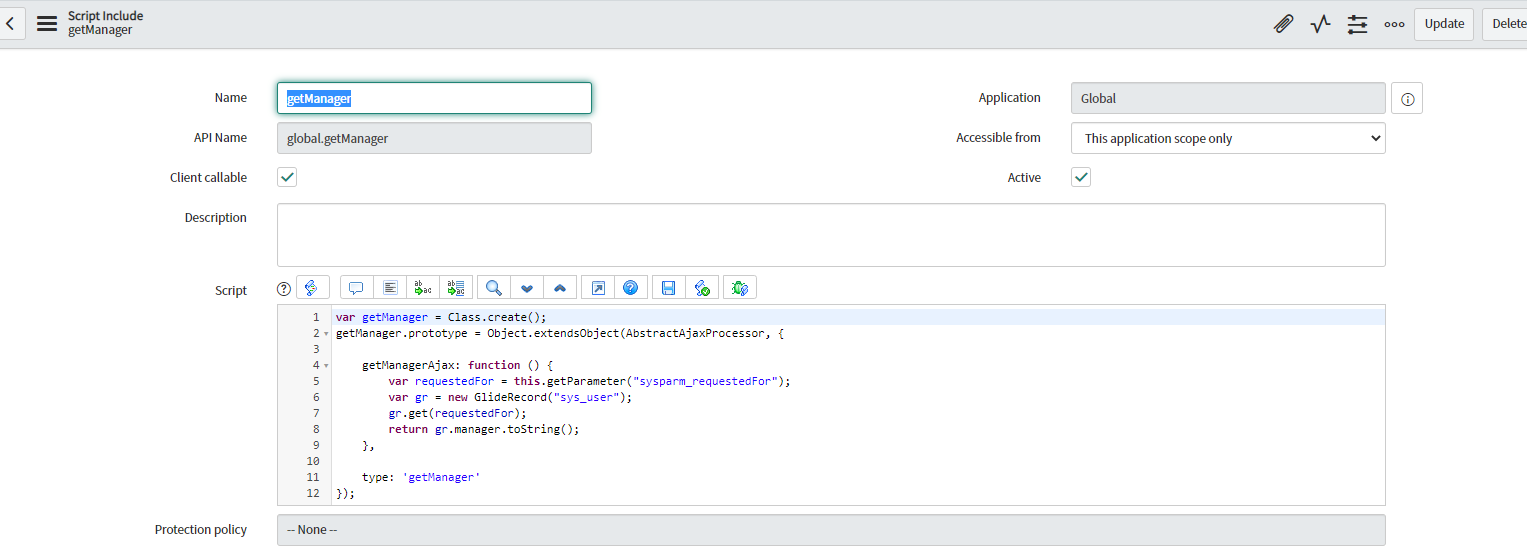1527x547 pixels.
Task: Click line number 10 in gutter
Action: click(x=312, y=461)
